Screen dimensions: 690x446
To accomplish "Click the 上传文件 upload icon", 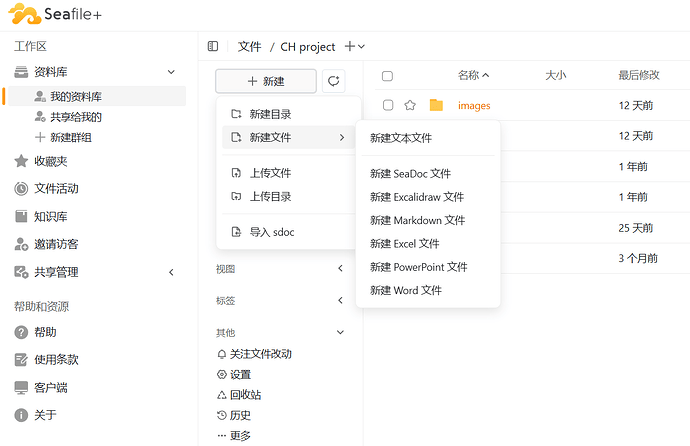I will 236,173.
